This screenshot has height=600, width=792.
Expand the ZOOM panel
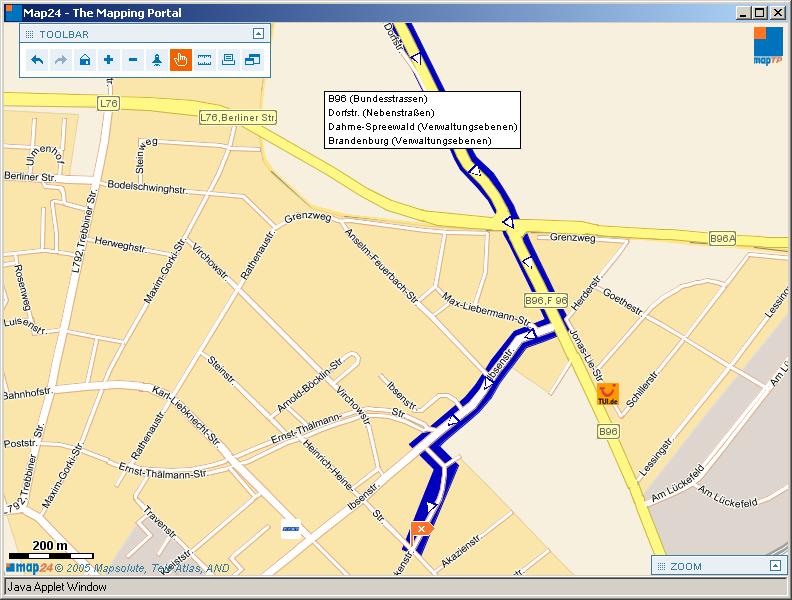pyautogui.click(x=774, y=566)
